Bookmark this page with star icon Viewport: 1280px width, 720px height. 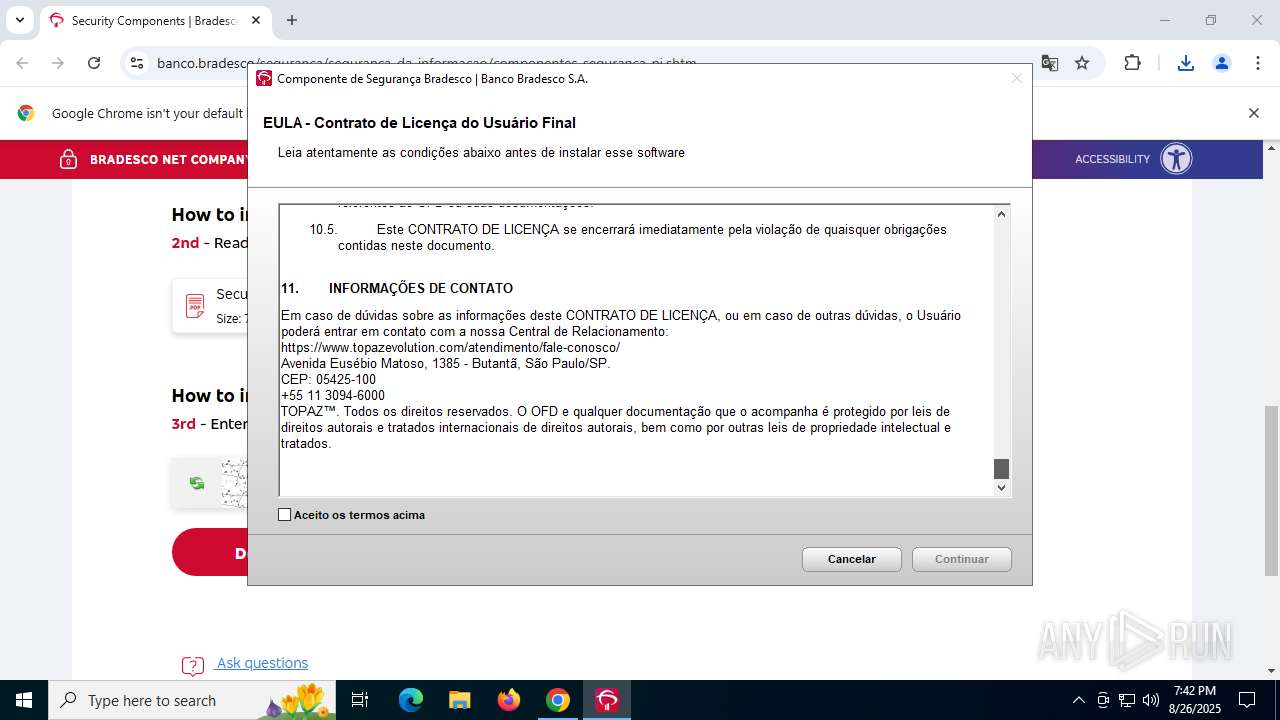click(x=1082, y=63)
